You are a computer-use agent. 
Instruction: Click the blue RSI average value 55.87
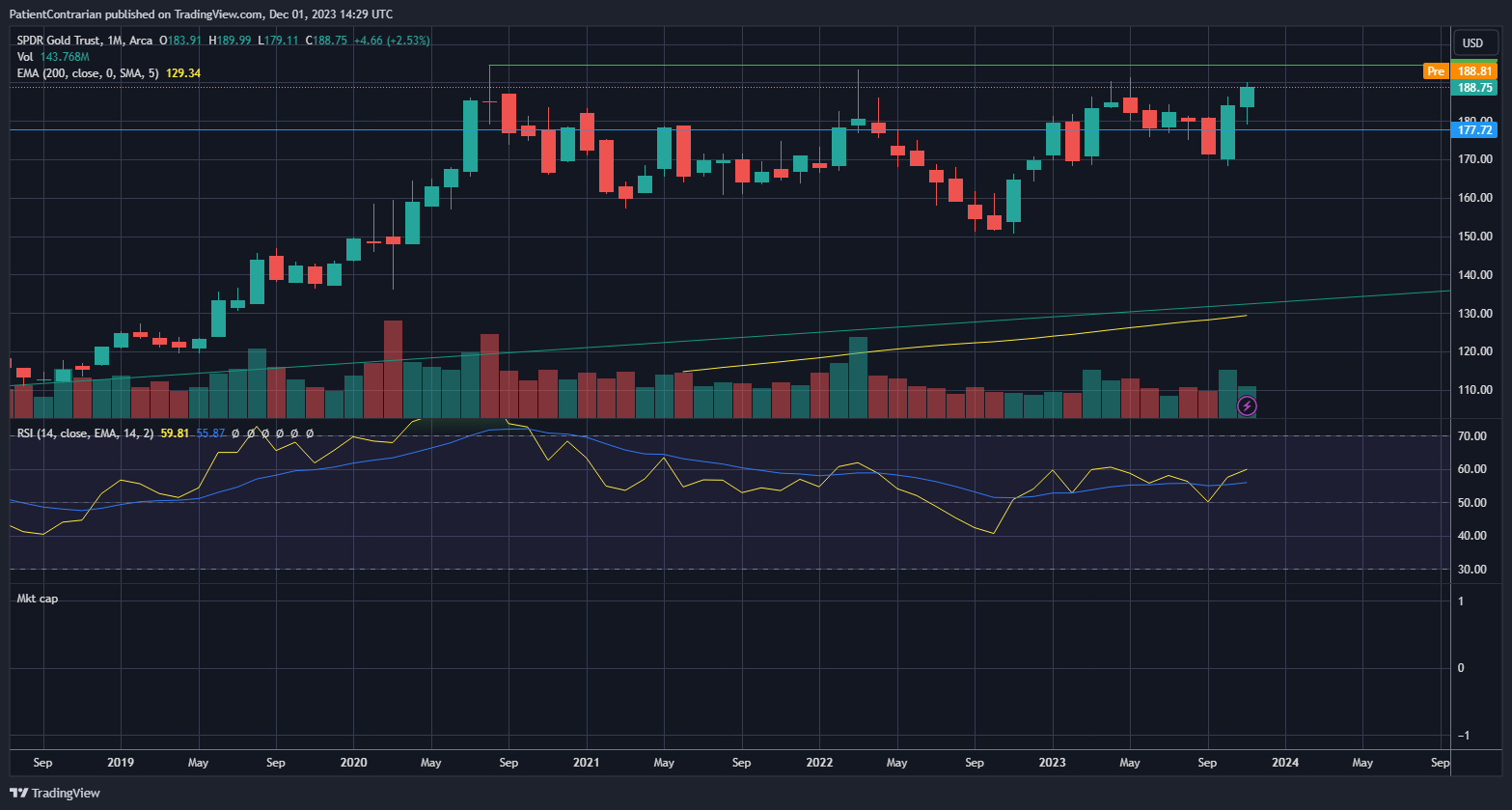tap(210, 433)
